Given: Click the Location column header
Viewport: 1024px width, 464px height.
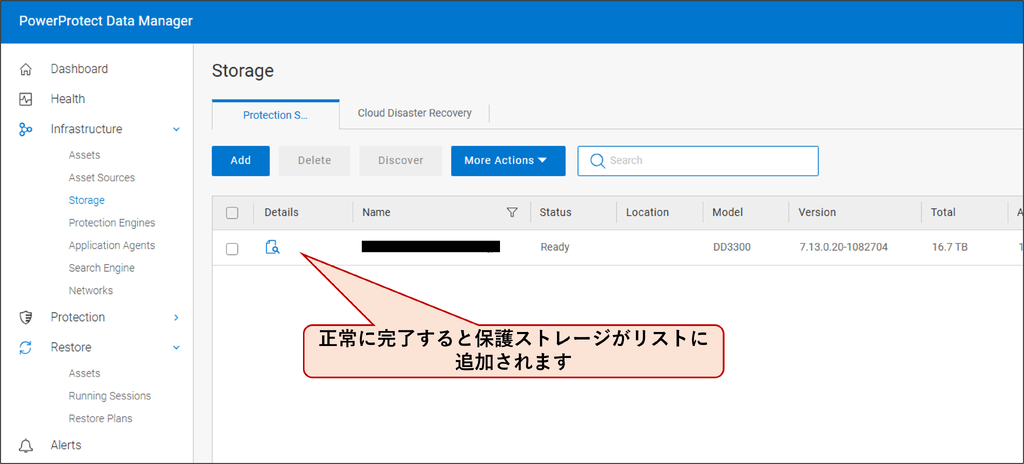Looking at the screenshot, I should (647, 212).
